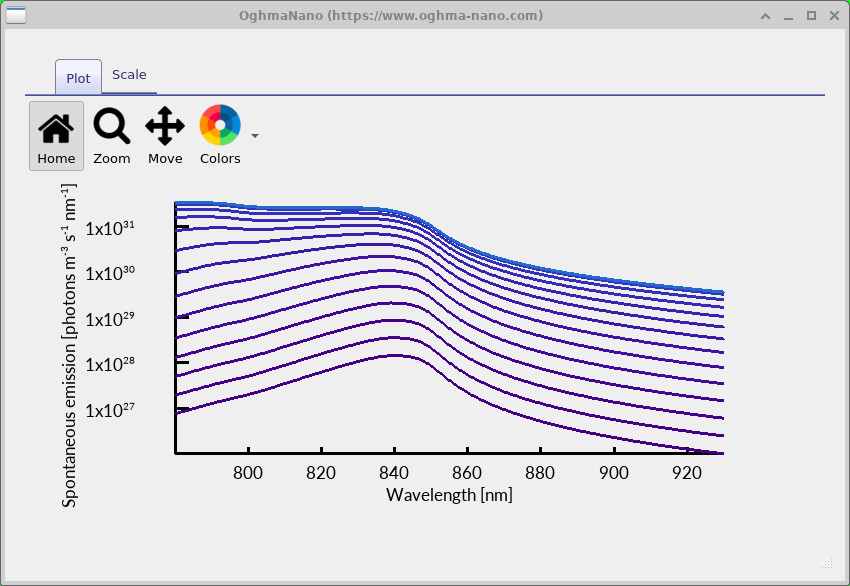Open the Colors wheel tool
The image size is (850, 586).
click(x=220, y=136)
